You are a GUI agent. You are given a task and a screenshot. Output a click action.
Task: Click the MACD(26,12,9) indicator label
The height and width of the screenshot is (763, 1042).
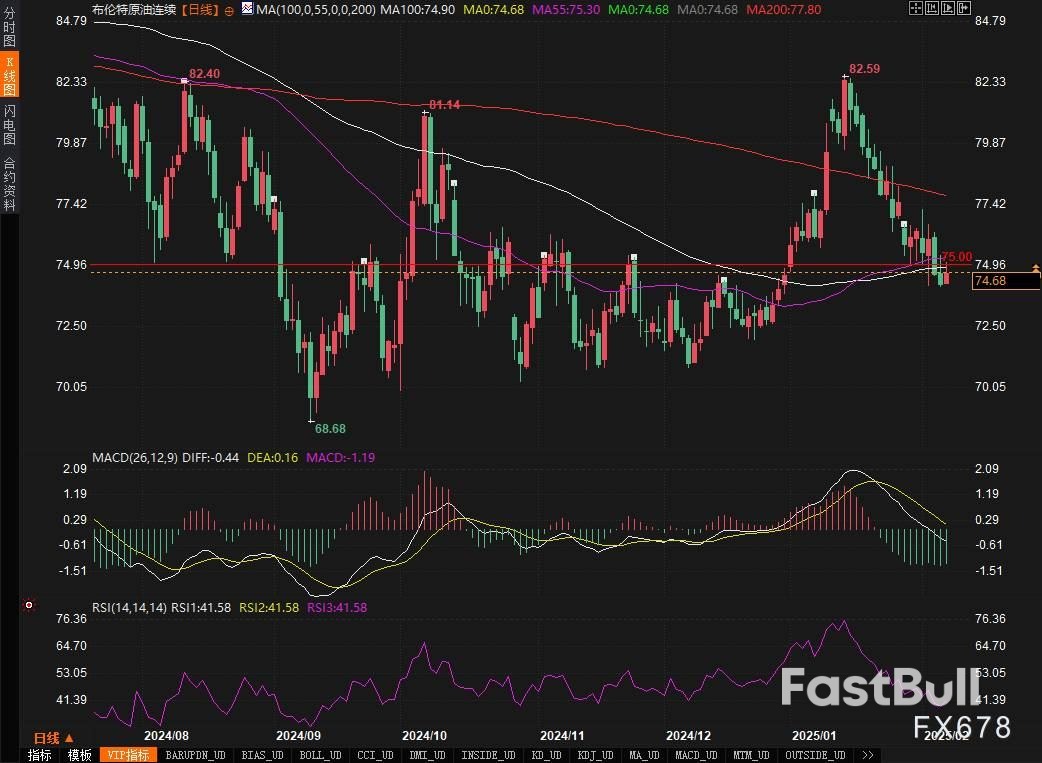(x=135, y=458)
